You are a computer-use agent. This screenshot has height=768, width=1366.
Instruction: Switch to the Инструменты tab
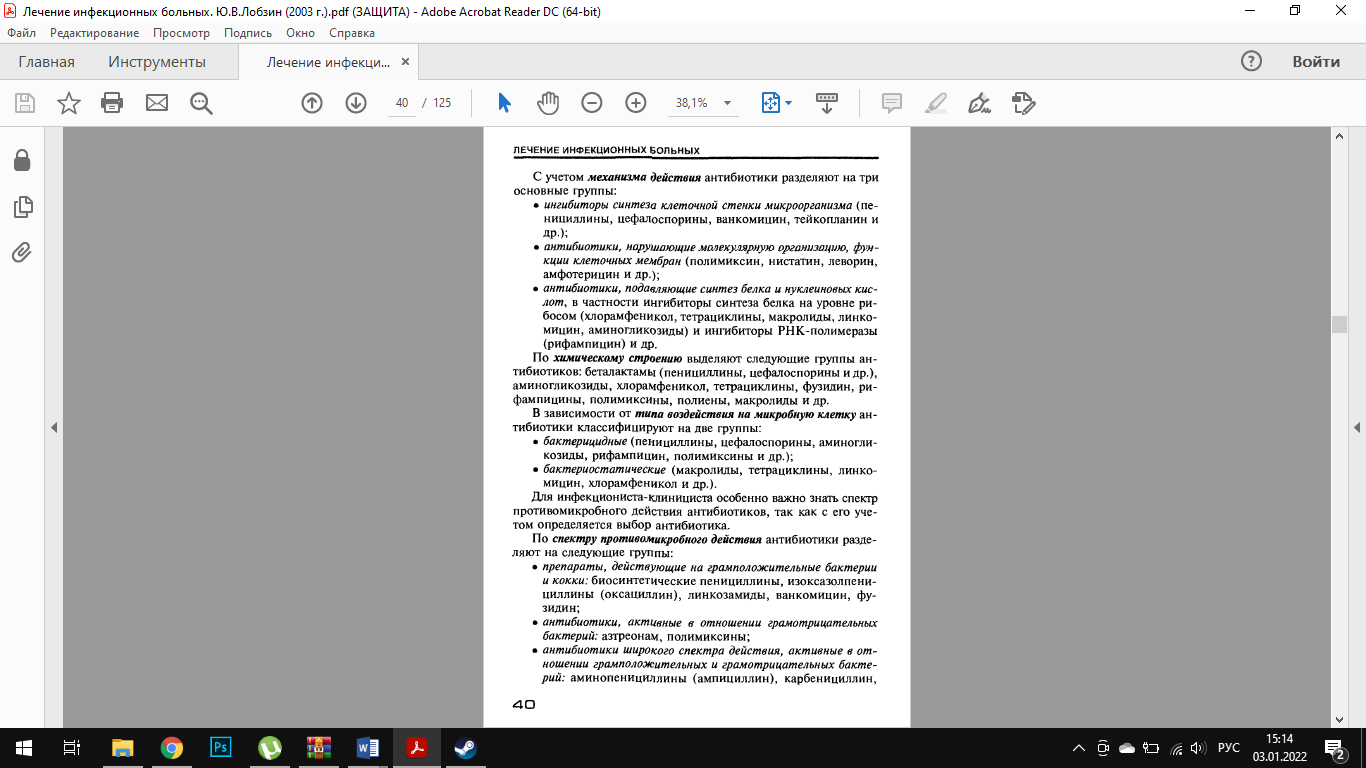point(157,62)
